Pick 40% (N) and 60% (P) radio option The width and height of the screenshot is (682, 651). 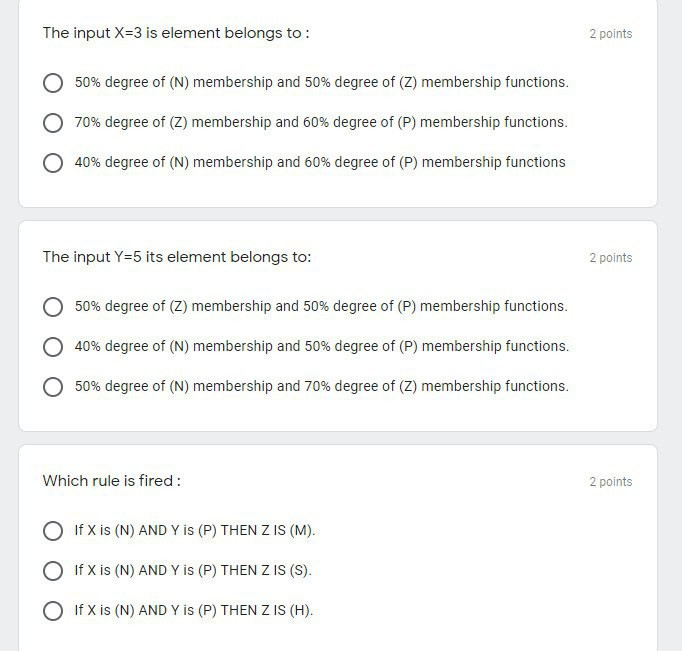click(53, 163)
